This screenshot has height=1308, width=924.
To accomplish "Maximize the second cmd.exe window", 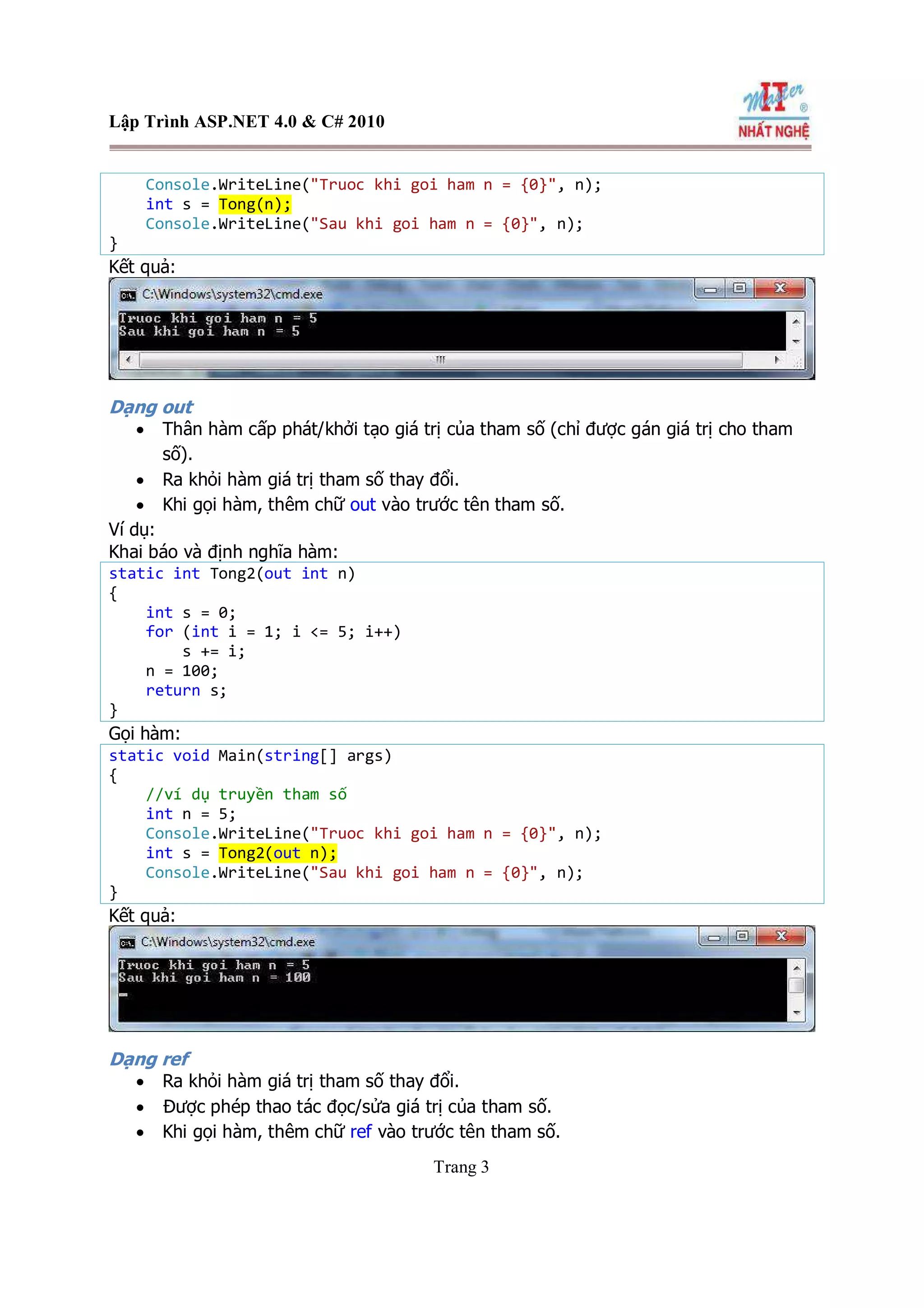I will point(742,936).
